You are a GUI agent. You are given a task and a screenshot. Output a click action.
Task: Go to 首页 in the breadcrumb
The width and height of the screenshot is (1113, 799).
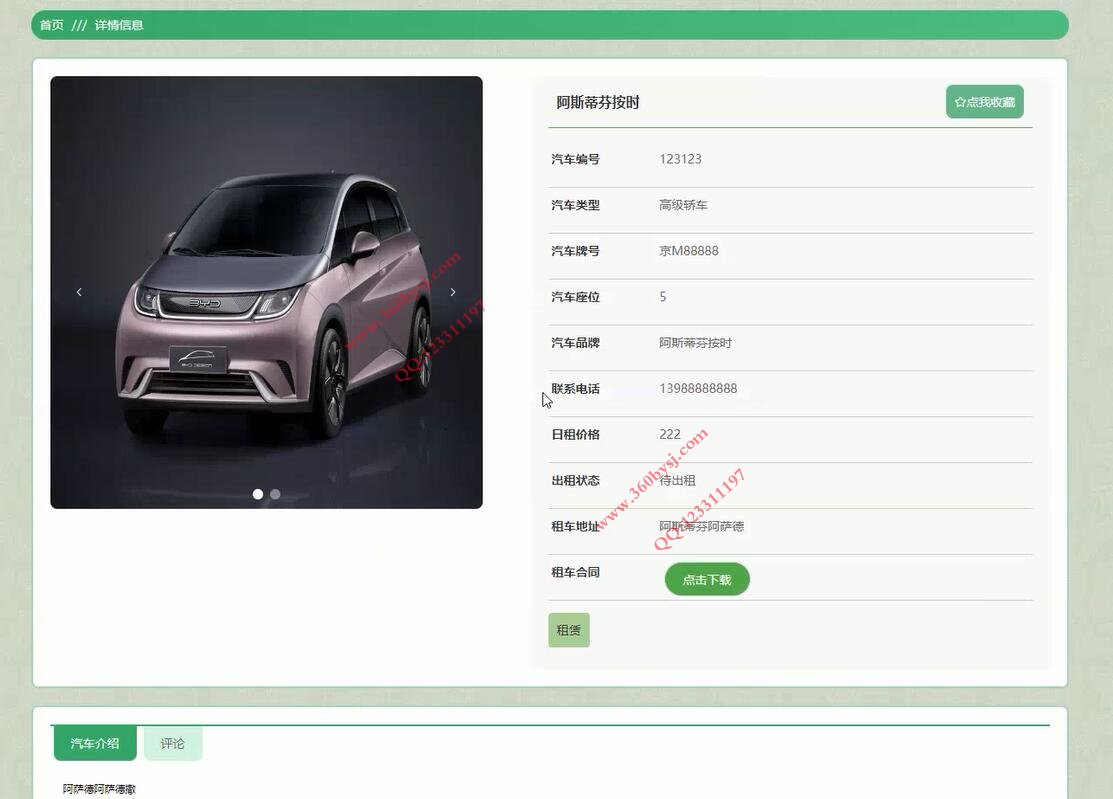(x=51, y=25)
